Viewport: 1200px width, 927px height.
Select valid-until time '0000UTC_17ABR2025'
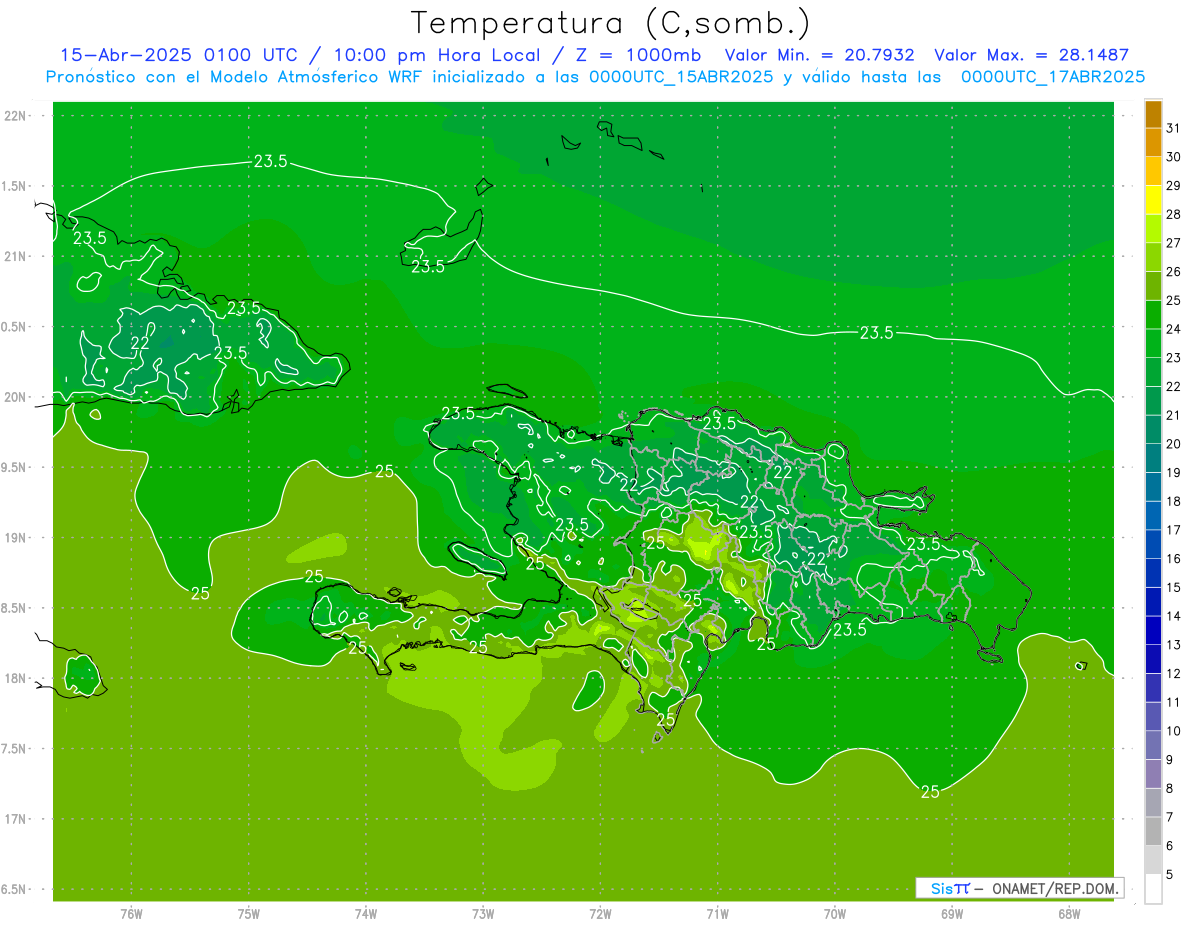[1052, 77]
